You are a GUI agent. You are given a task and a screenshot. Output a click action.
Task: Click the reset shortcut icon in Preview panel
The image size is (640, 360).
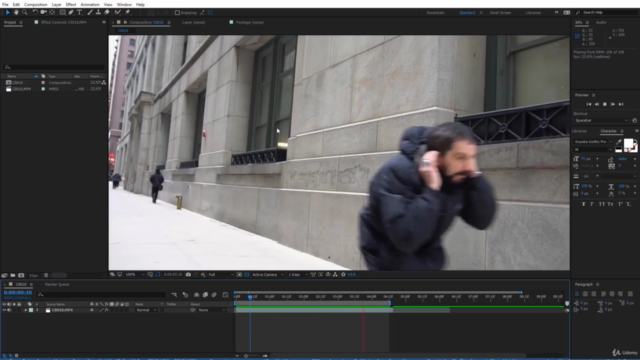point(634,121)
